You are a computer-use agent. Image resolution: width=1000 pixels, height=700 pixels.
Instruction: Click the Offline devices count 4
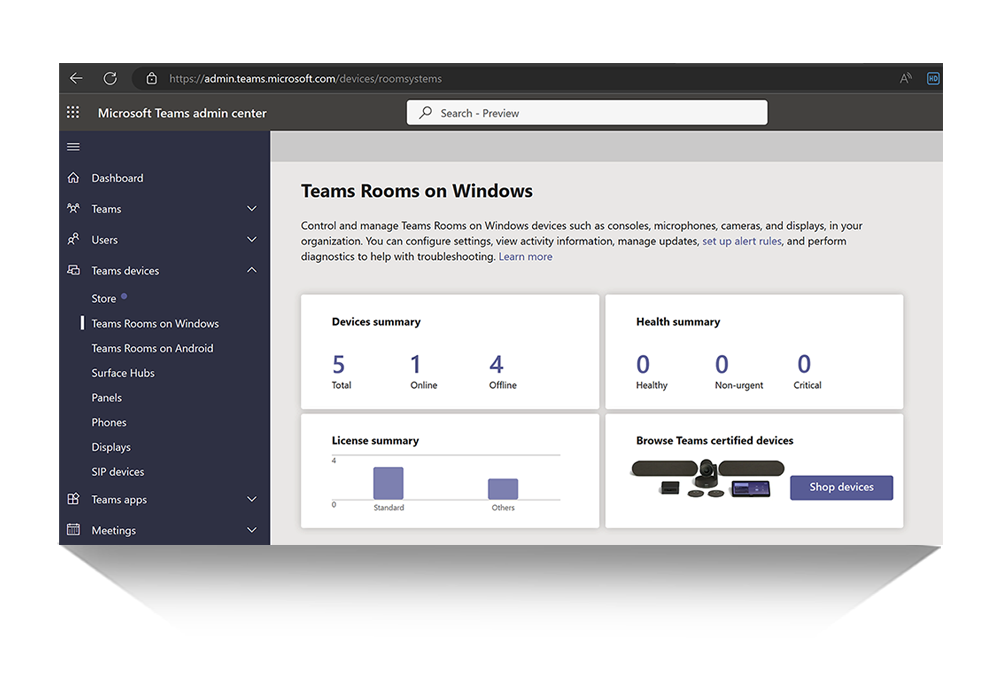pyautogui.click(x=496, y=365)
